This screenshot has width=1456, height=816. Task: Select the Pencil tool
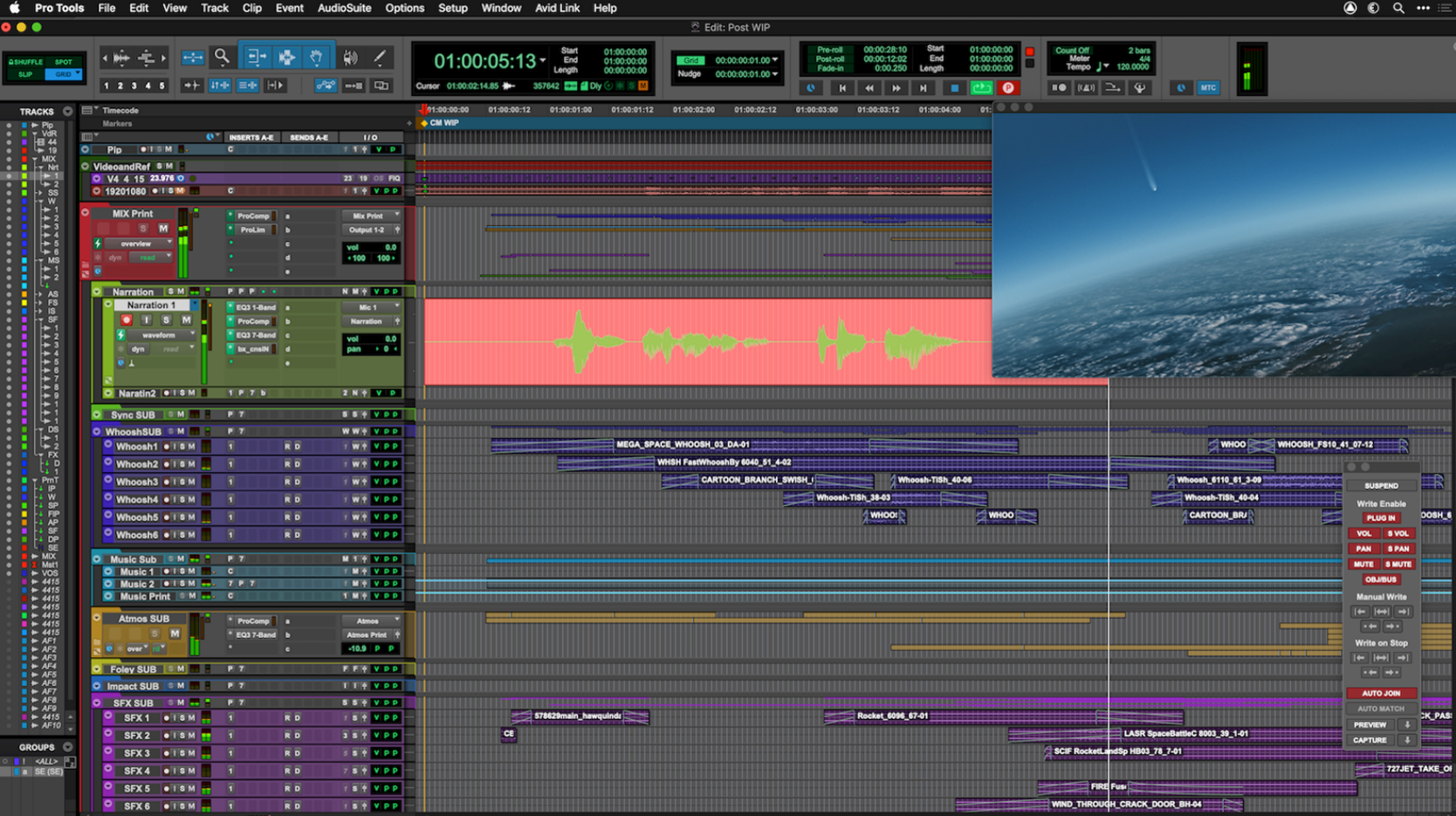[x=380, y=58]
